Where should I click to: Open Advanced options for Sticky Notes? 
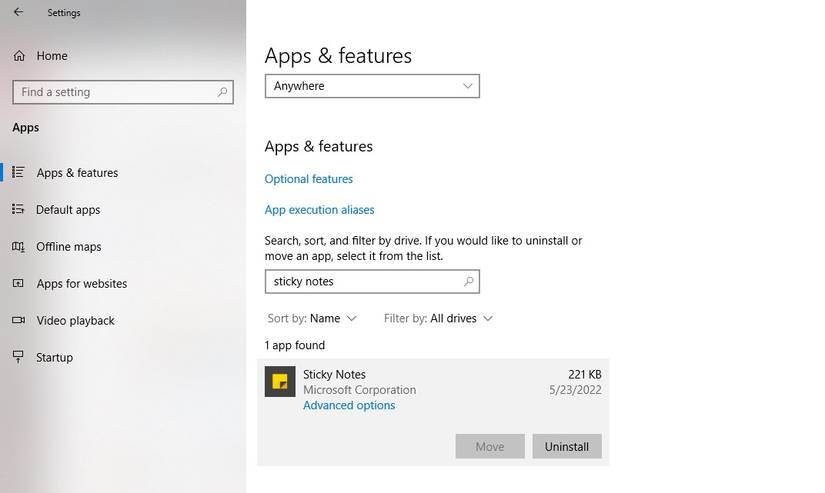349,406
